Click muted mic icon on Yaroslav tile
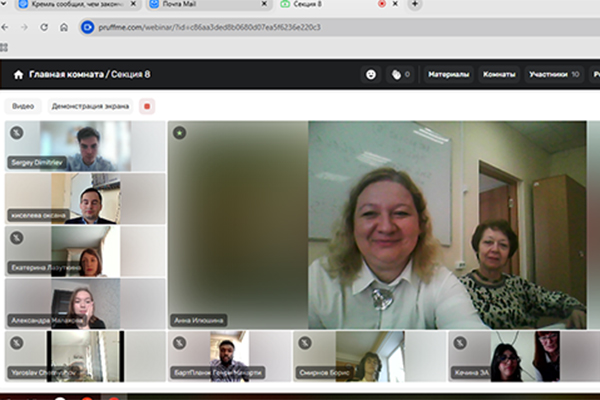The image size is (600, 400). [17, 343]
